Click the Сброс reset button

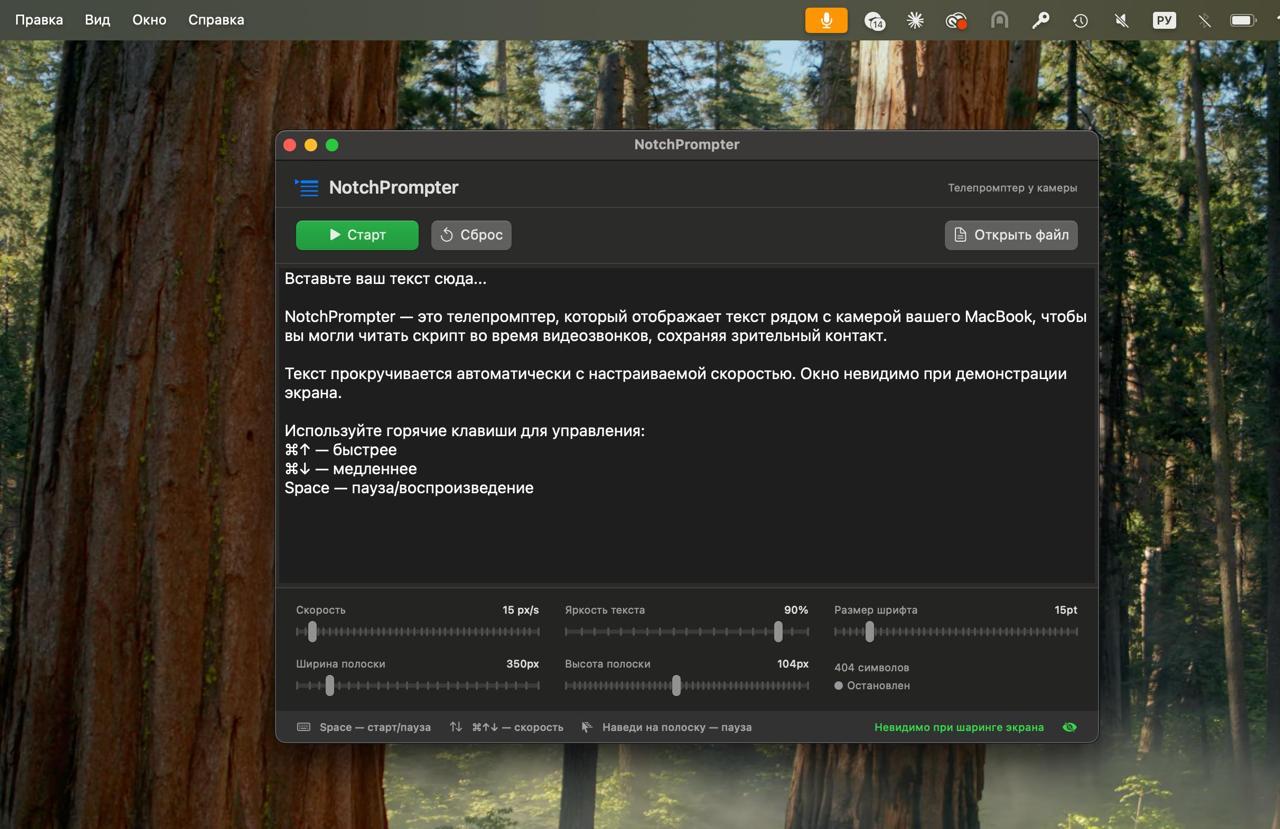[x=472, y=235]
